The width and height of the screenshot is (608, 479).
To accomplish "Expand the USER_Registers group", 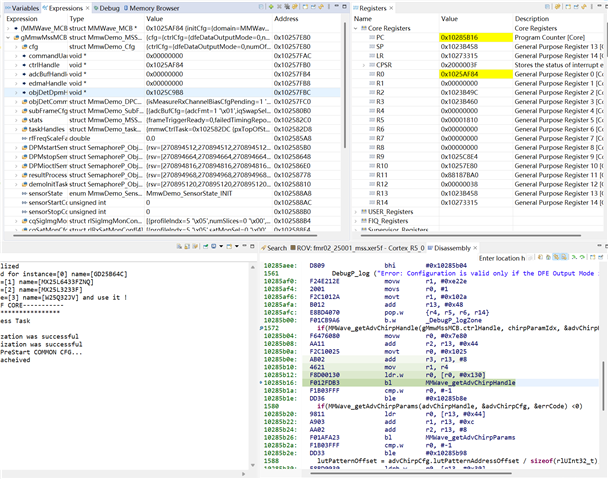I will pyautogui.click(x=355, y=212).
